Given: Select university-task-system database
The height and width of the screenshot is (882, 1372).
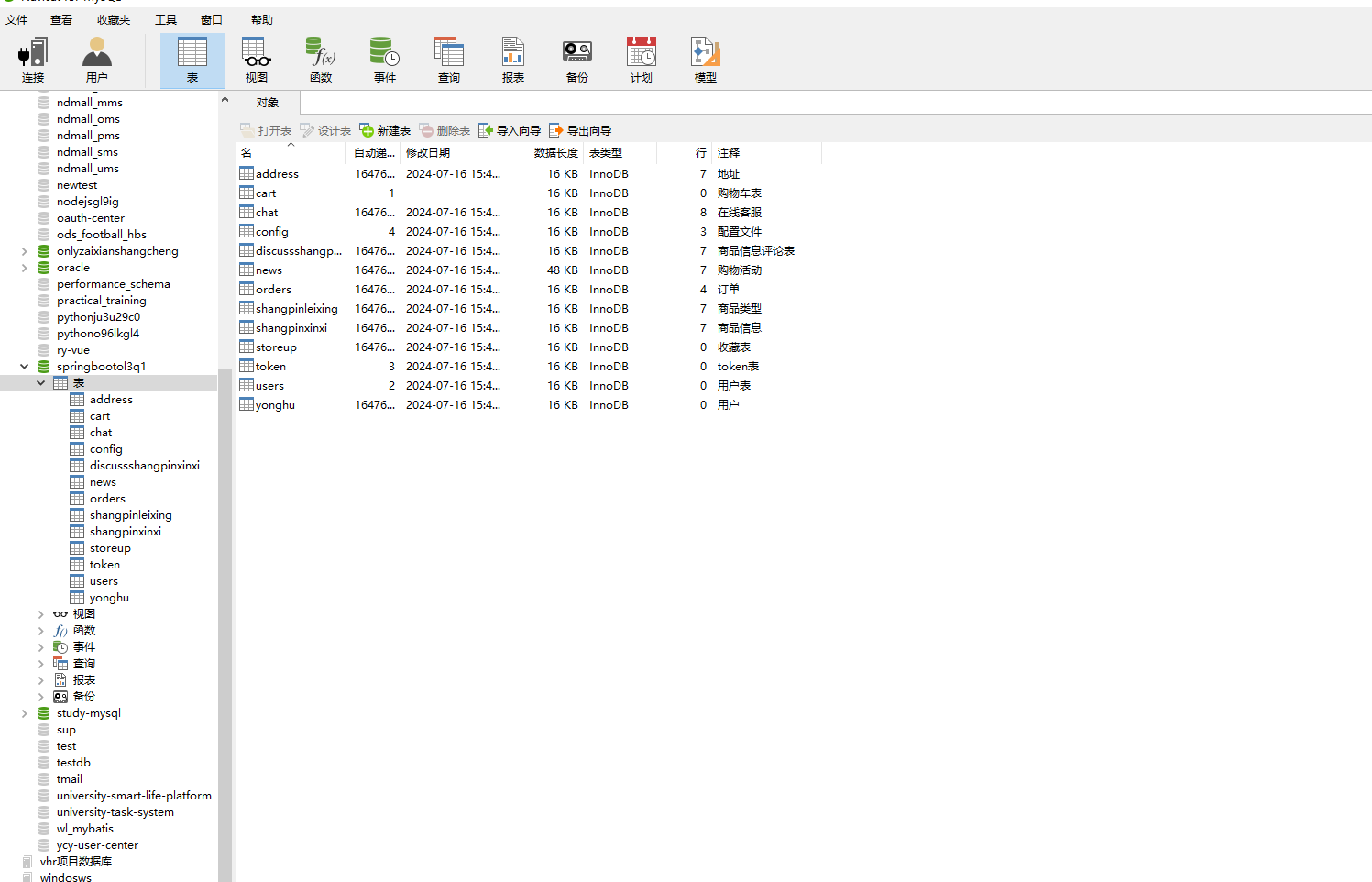Looking at the screenshot, I should pos(115,812).
